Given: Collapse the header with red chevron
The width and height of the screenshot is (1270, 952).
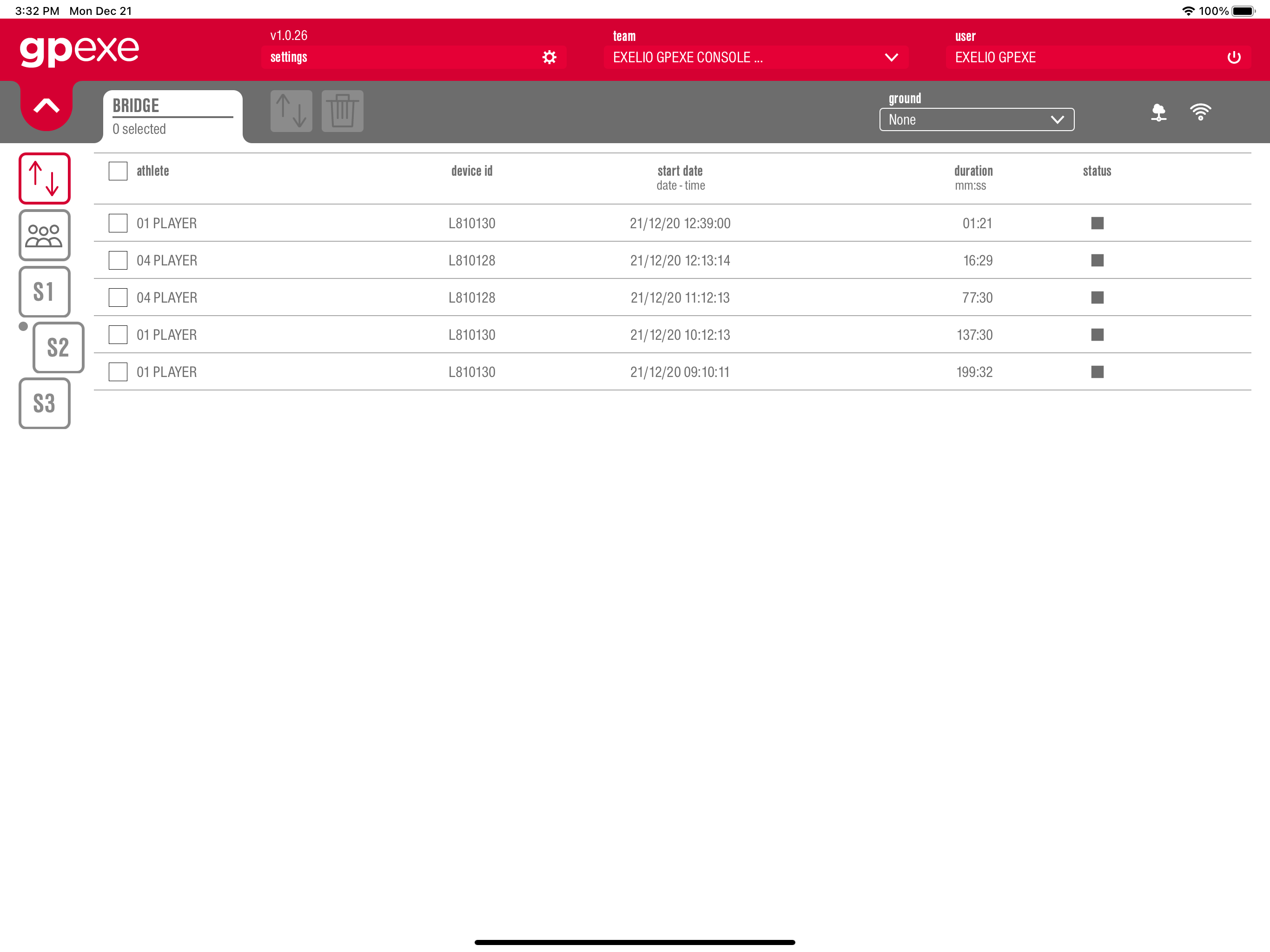Looking at the screenshot, I should click(x=46, y=106).
